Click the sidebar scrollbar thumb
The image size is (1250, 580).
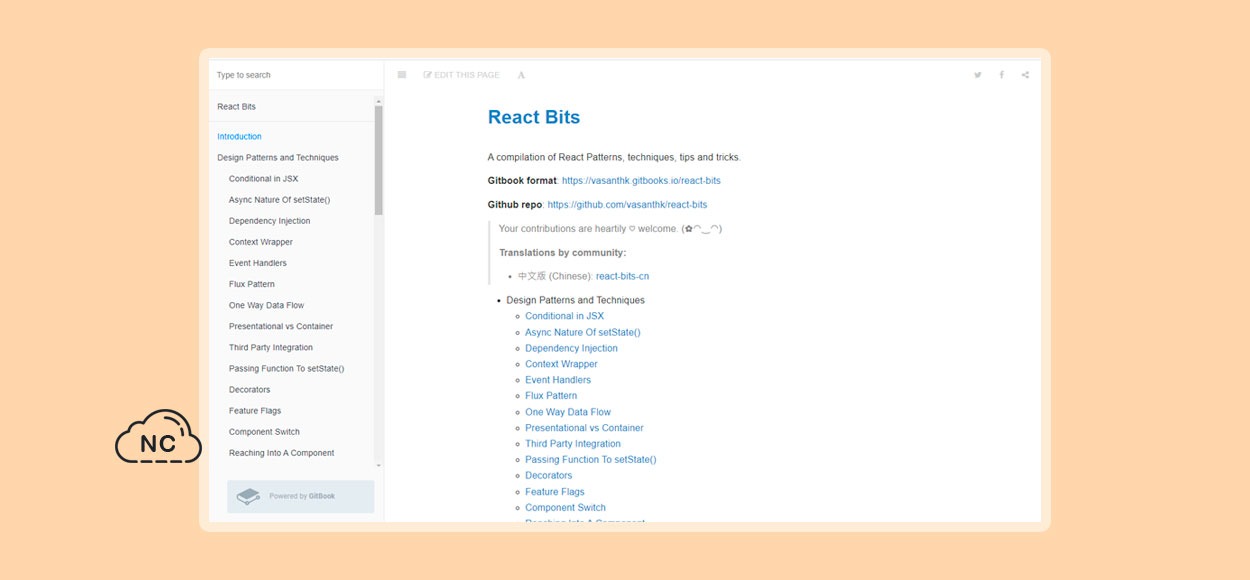[x=379, y=160]
